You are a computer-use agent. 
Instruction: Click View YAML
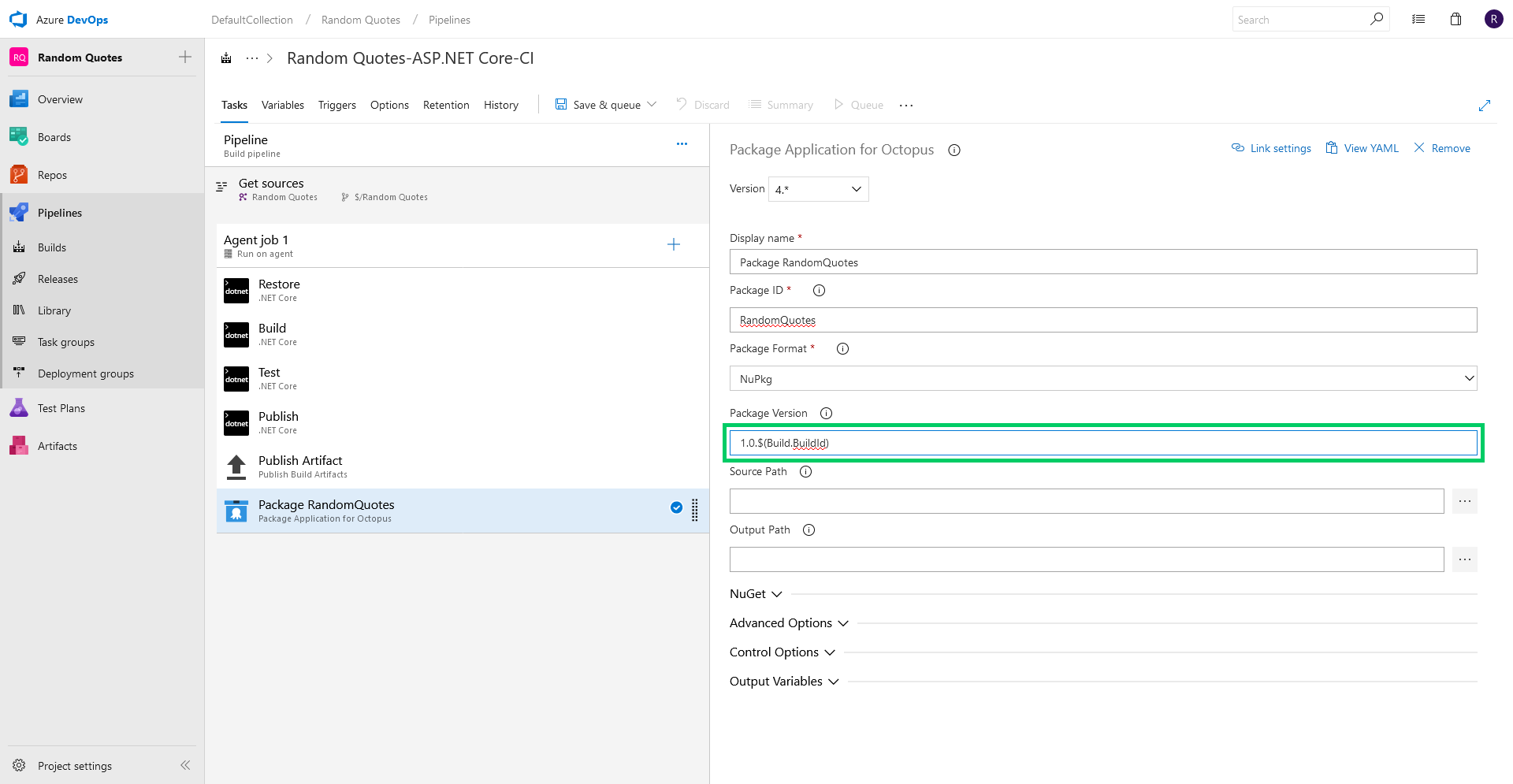tap(1362, 148)
